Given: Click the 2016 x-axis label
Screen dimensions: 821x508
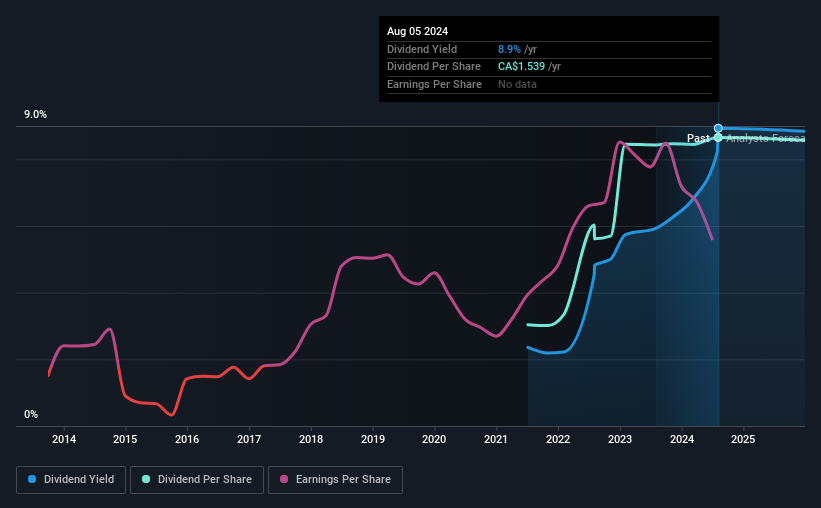Looking at the screenshot, I should (187, 439).
